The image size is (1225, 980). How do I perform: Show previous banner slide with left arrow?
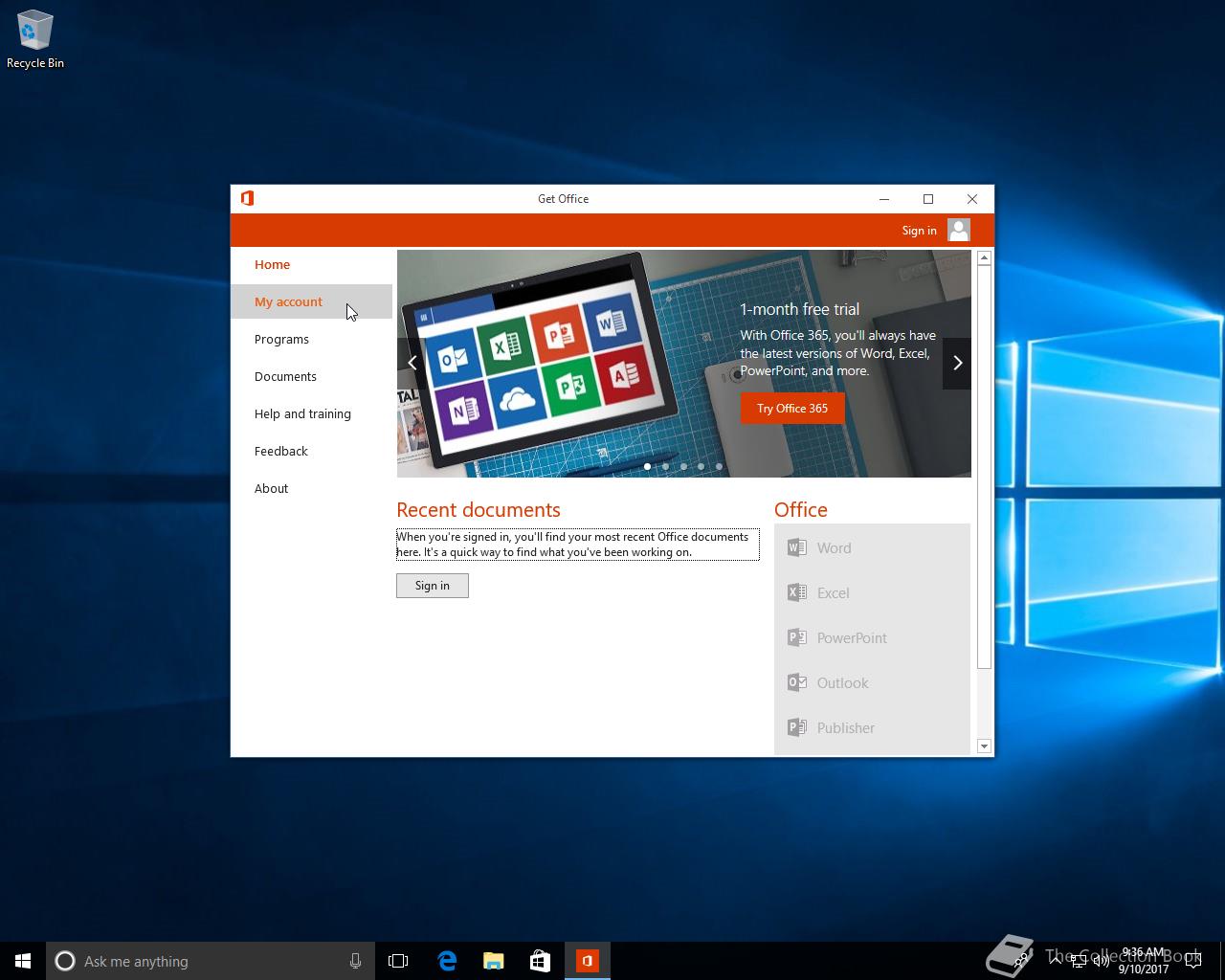click(412, 363)
